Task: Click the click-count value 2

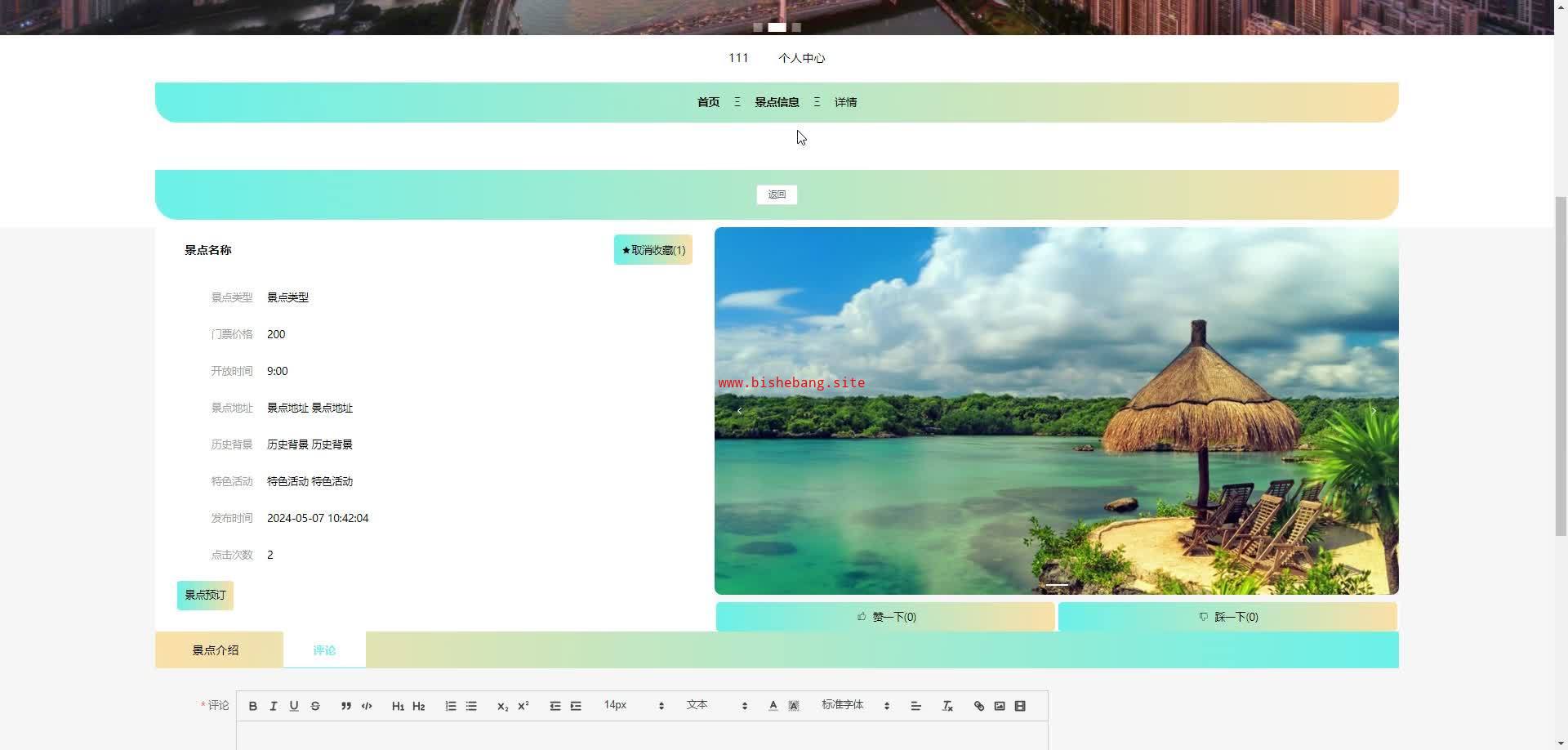Action: tap(270, 555)
